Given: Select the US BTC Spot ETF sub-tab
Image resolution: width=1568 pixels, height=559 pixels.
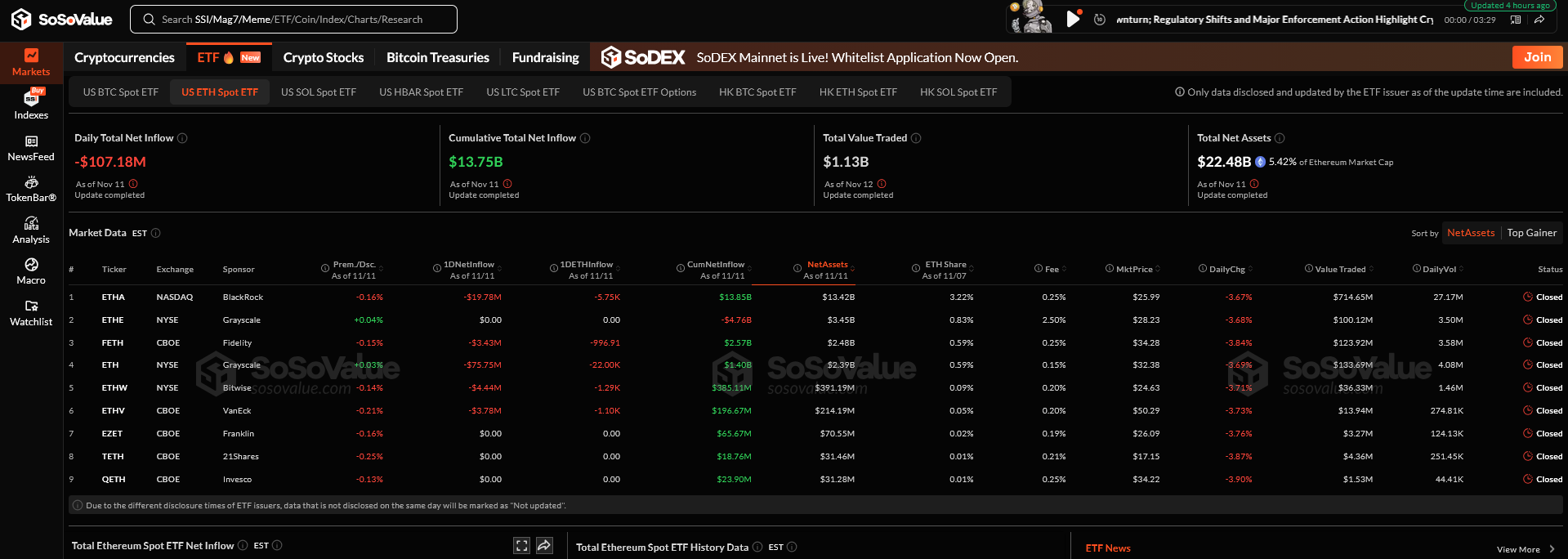Looking at the screenshot, I should [121, 92].
